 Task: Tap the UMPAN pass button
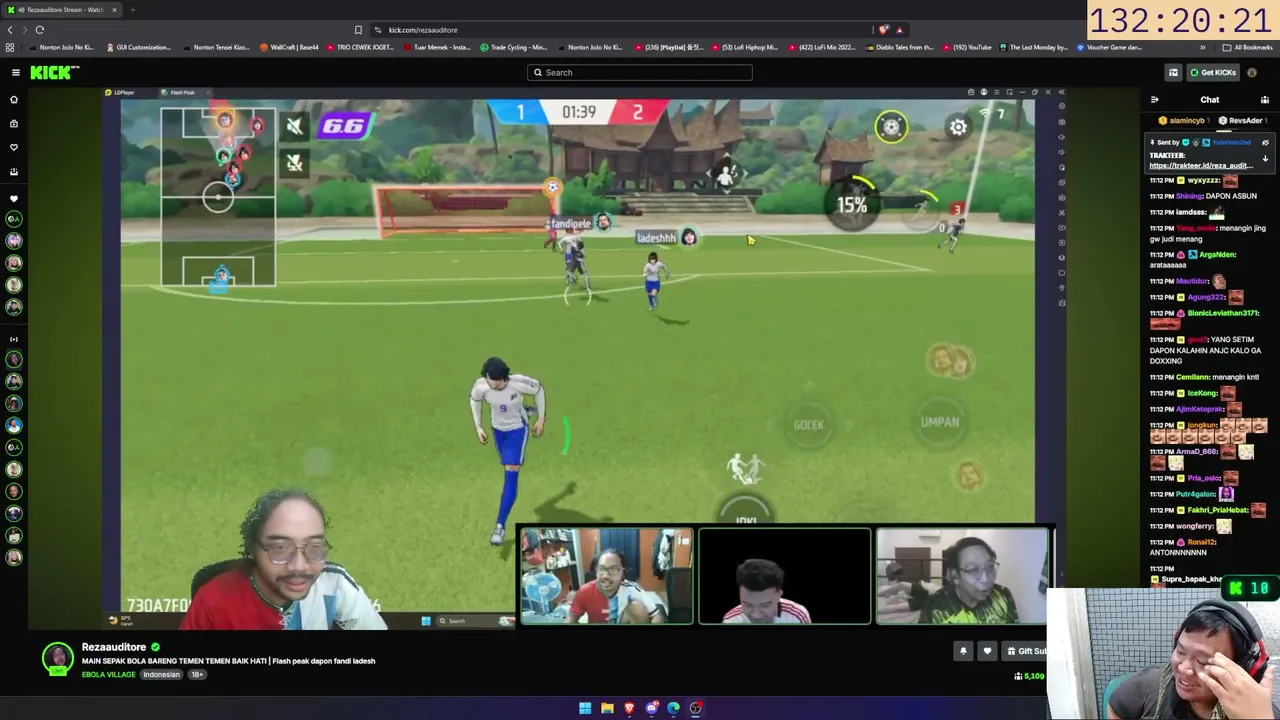click(940, 422)
